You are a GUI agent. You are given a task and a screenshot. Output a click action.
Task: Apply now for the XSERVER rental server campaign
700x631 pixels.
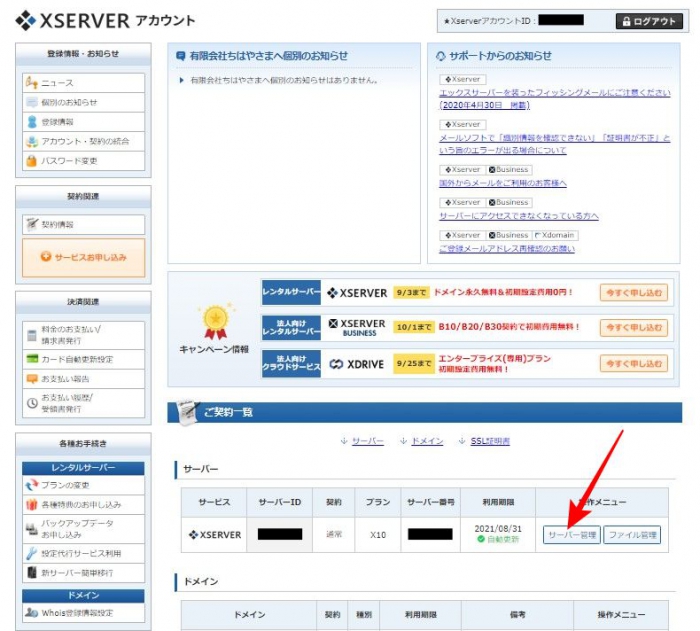pyautogui.click(x=634, y=293)
